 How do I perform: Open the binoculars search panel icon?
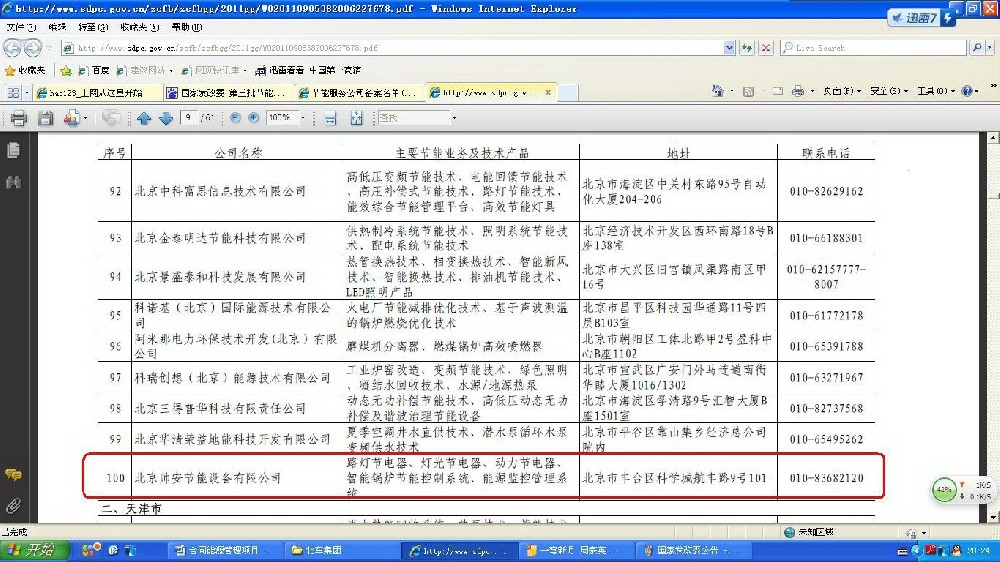(13, 182)
